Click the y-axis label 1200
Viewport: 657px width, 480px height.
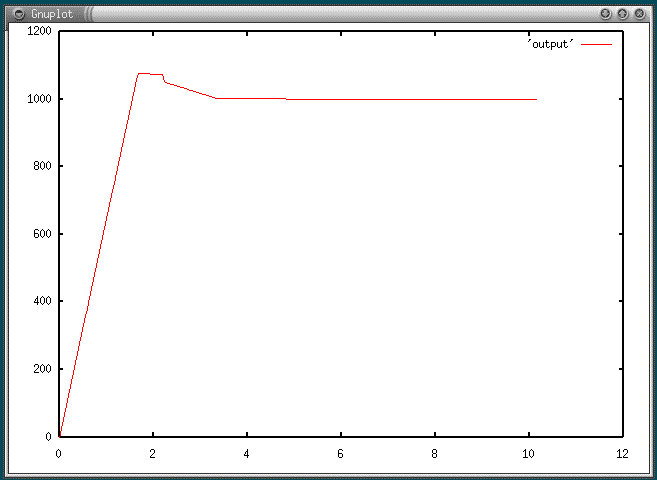tap(39, 31)
